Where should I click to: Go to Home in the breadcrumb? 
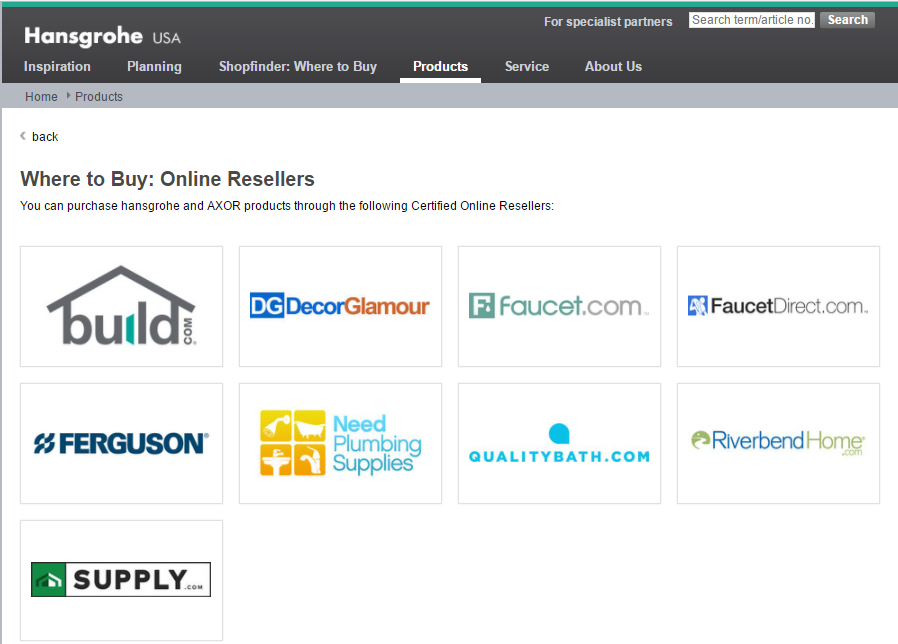41,96
